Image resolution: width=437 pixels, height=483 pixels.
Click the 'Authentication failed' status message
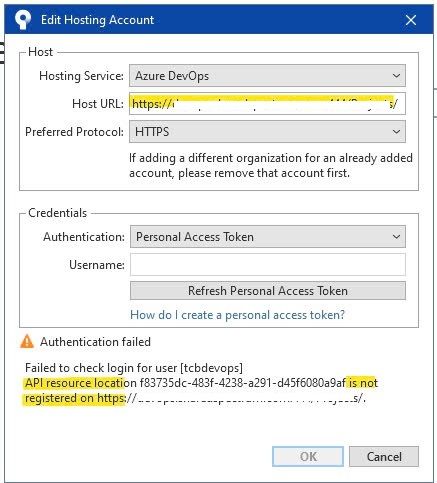point(95,342)
